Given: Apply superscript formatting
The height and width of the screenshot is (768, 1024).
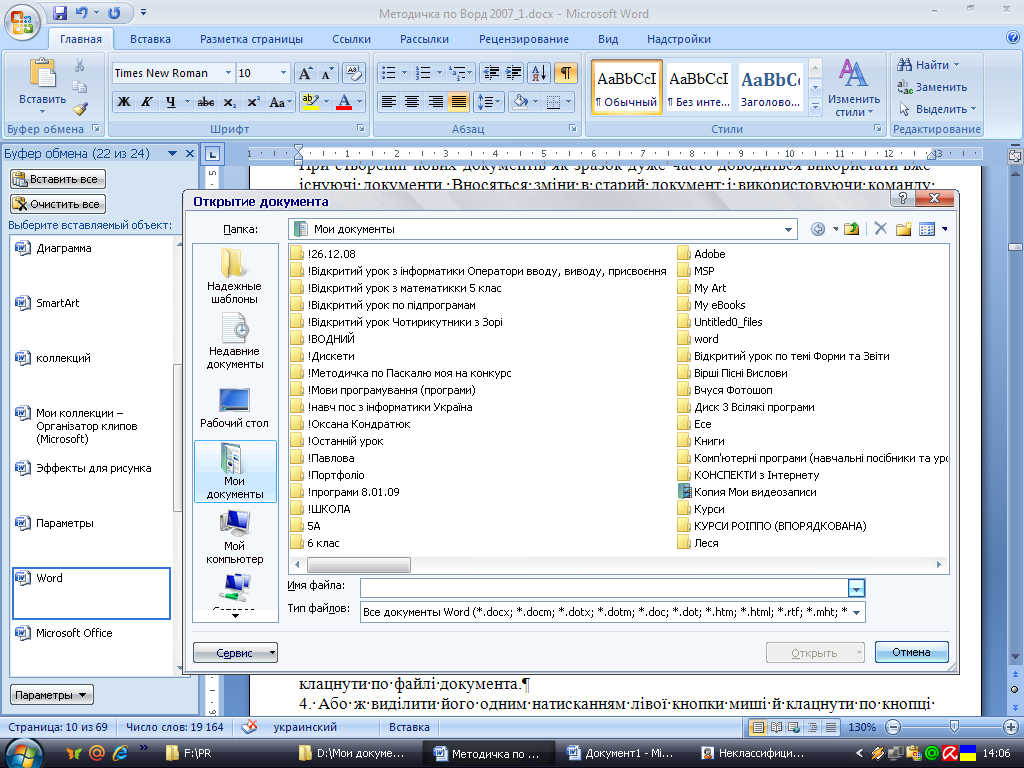Looking at the screenshot, I should [253, 102].
